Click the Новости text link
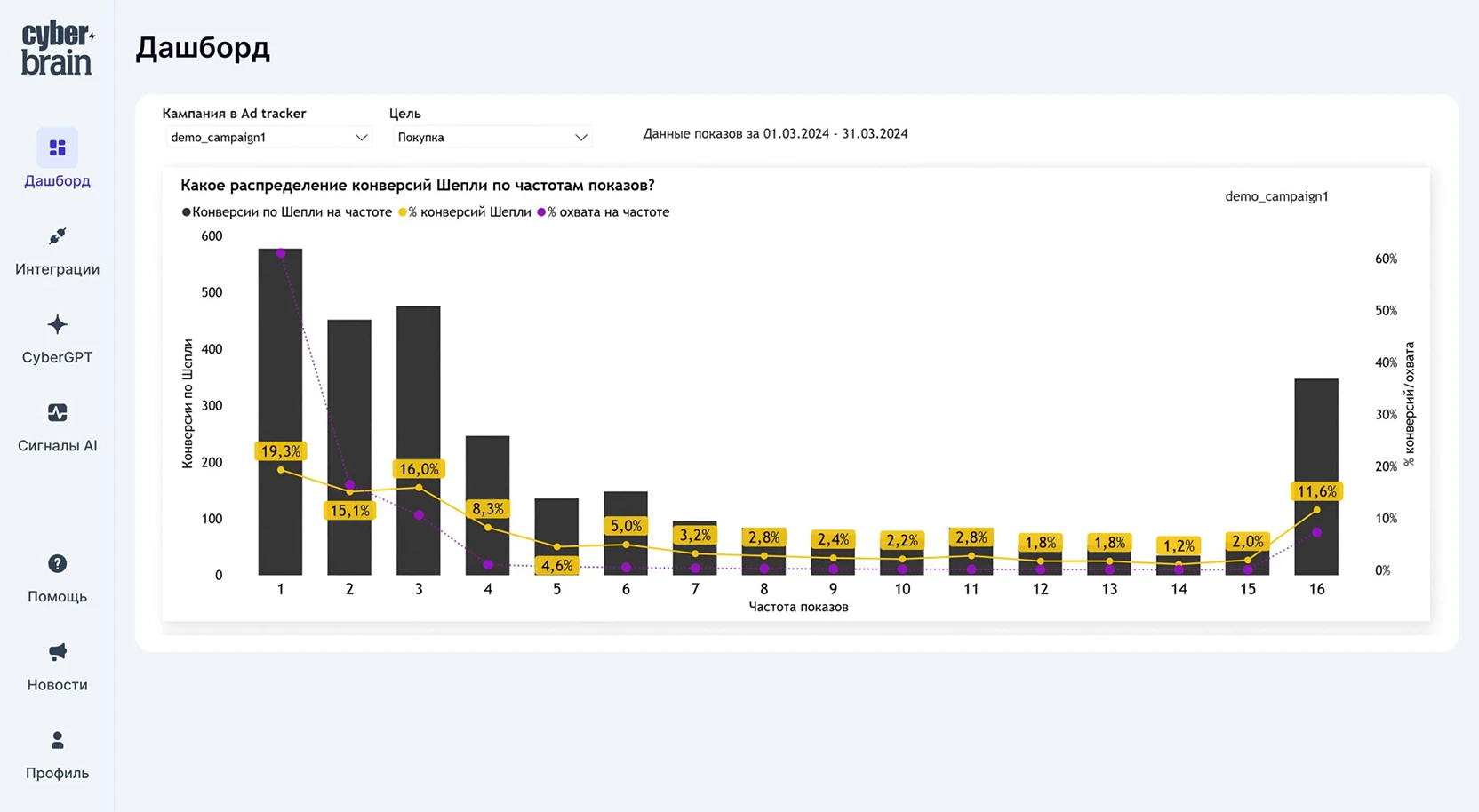The height and width of the screenshot is (812, 1479). (x=57, y=685)
